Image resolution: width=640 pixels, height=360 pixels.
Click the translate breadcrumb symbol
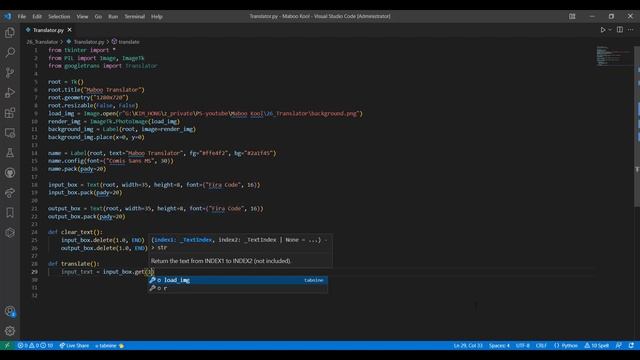(126, 42)
